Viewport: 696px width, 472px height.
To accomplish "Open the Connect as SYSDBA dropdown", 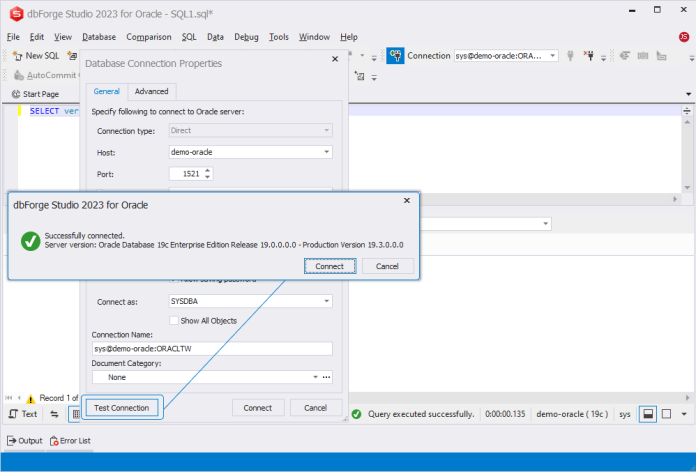I will tap(327, 301).
